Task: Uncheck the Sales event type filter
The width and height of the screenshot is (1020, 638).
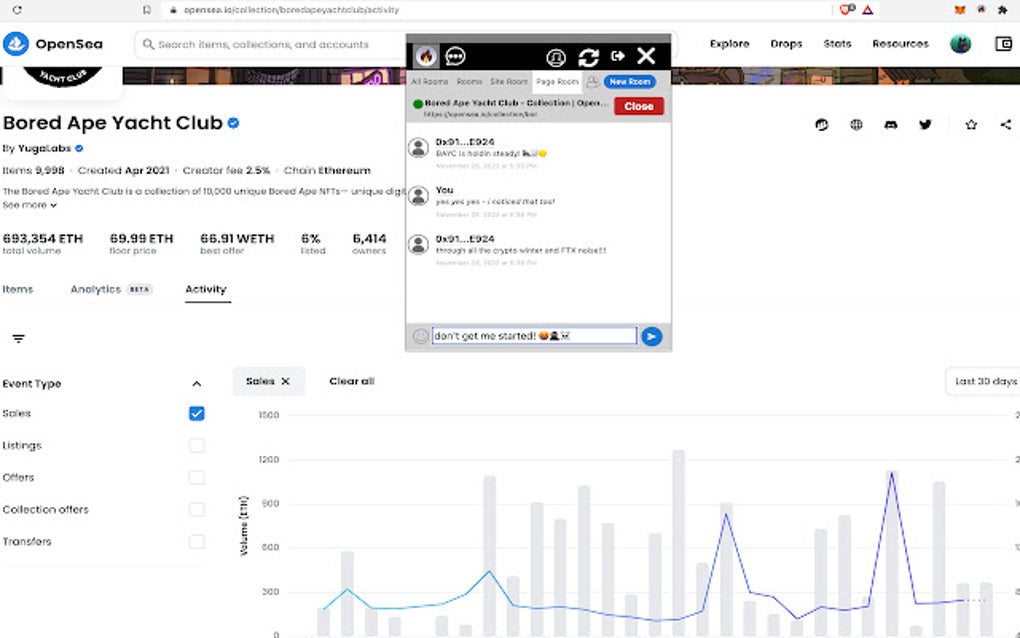Action: pos(196,413)
